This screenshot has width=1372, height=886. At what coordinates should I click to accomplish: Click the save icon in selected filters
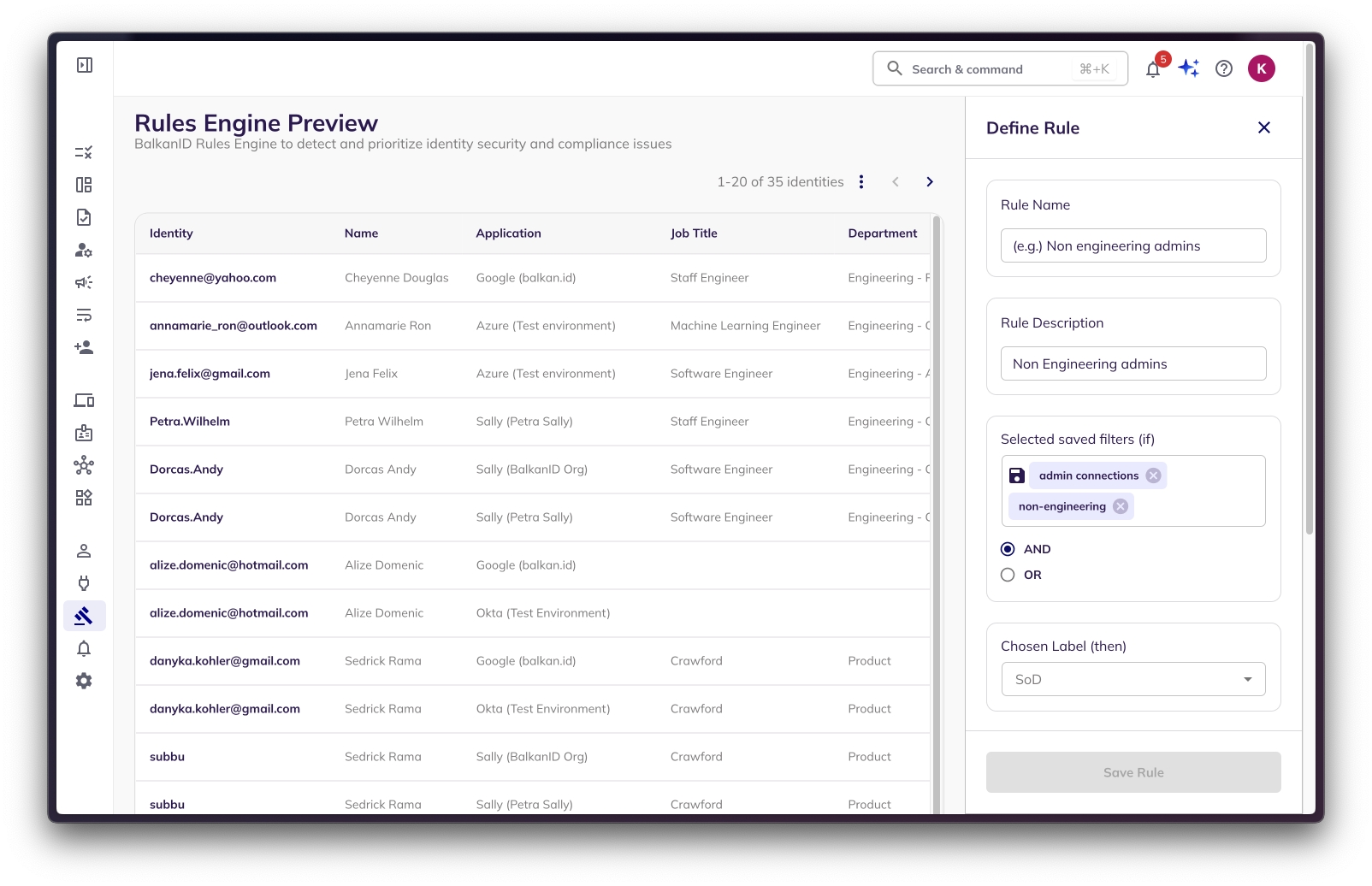[1017, 475]
